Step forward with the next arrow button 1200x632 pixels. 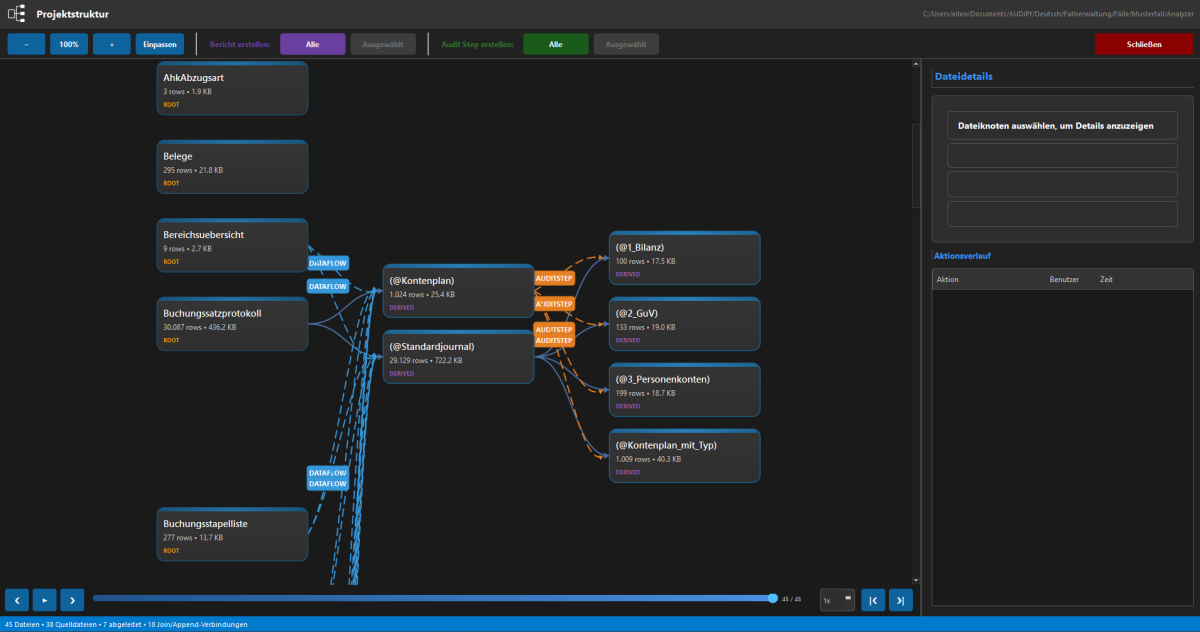[x=72, y=599]
